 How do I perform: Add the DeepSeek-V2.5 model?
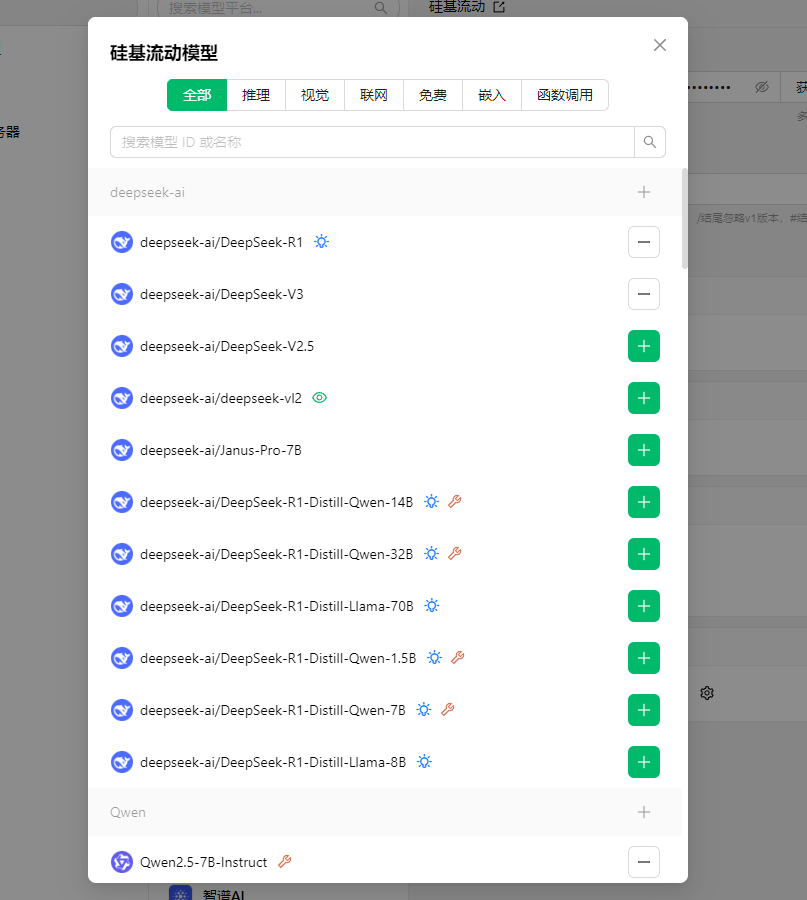(x=643, y=346)
